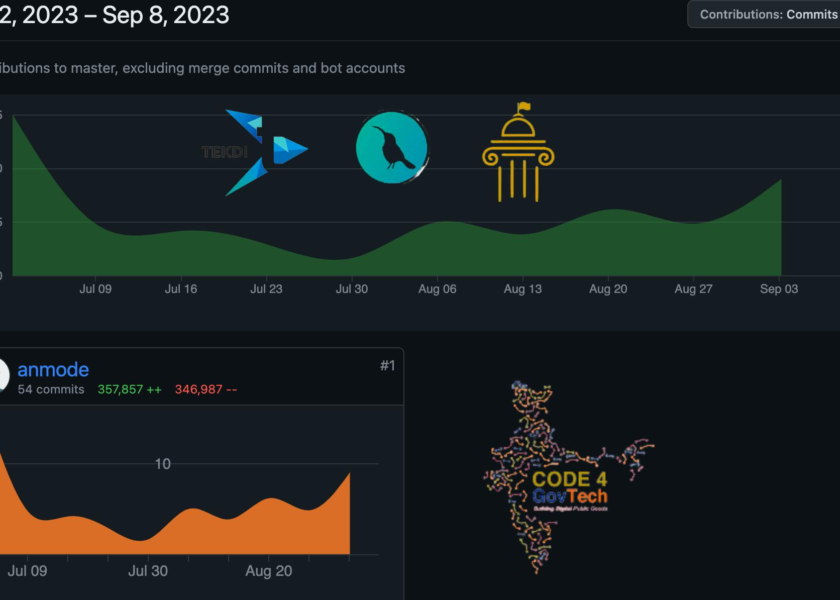Click the teal circular bird logo
This screenshot has height=600, width=840.
tap(392, 148)
